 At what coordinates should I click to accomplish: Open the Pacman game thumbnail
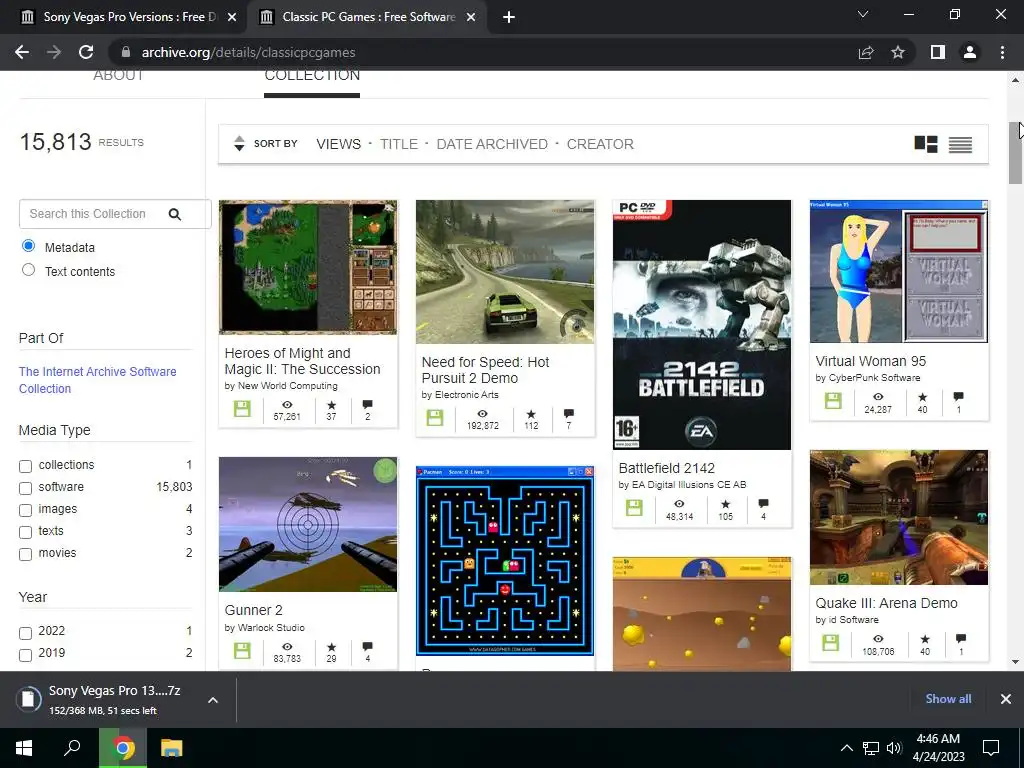pos(505,560)
